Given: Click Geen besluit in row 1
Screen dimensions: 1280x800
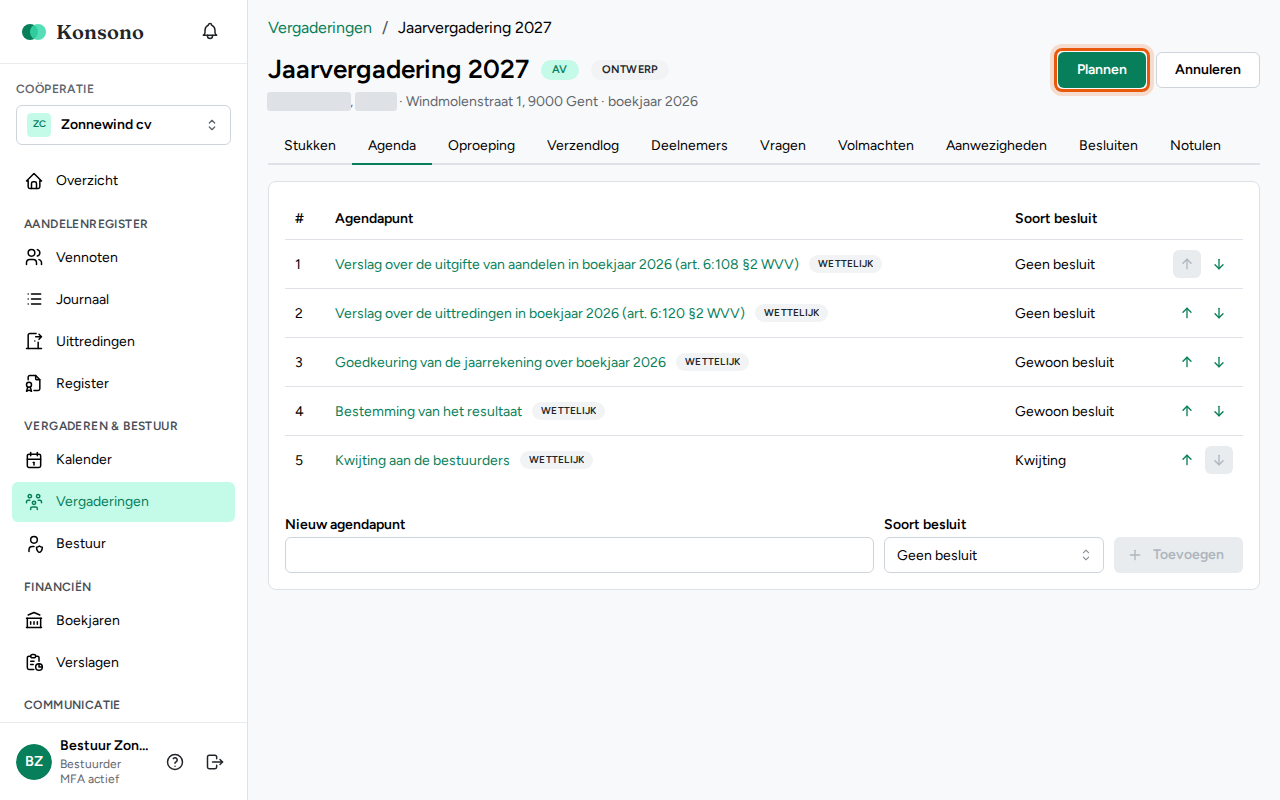Looking at the screenshot, I should click(x=1055, y=265).
